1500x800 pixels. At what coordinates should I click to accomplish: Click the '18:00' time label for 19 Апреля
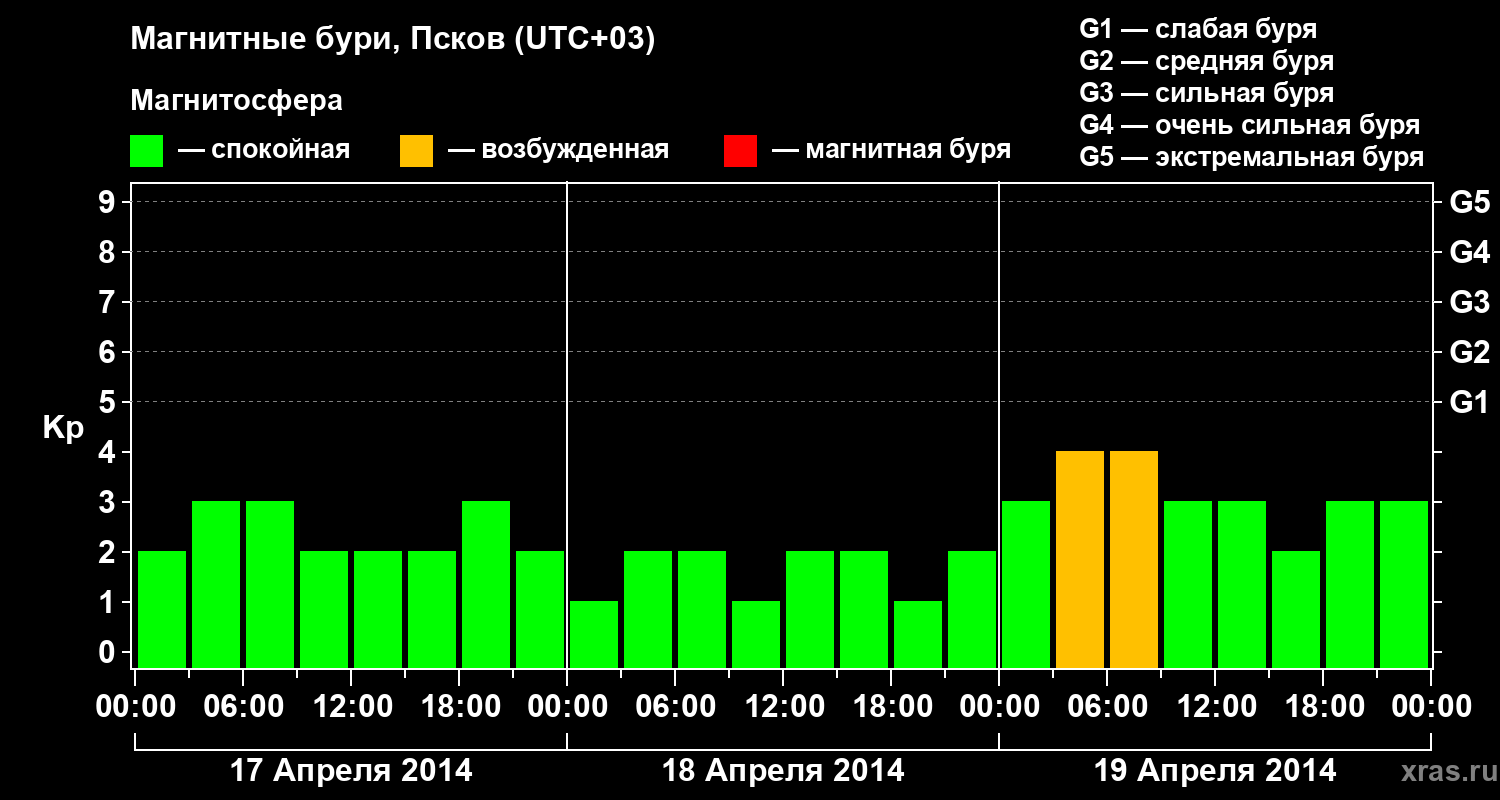[1323, 706]
